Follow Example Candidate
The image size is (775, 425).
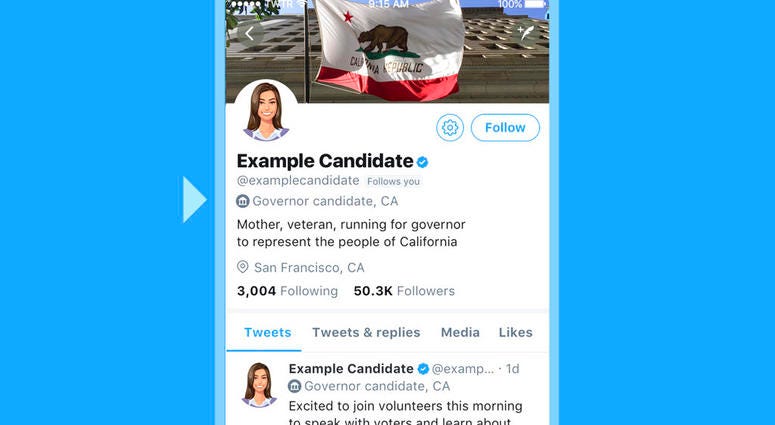[505, 128]
